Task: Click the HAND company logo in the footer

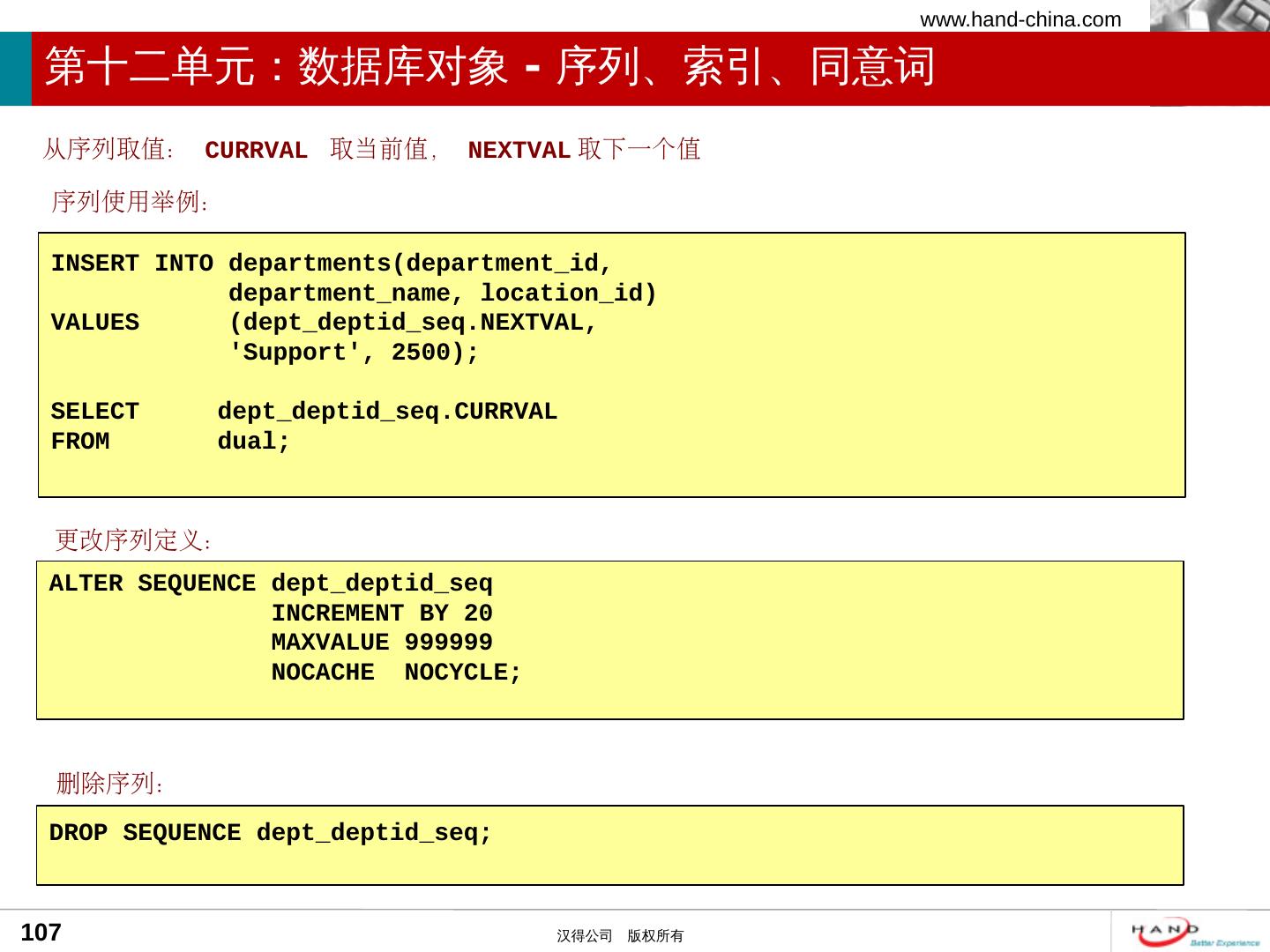Action: [x=1195, y=932]
